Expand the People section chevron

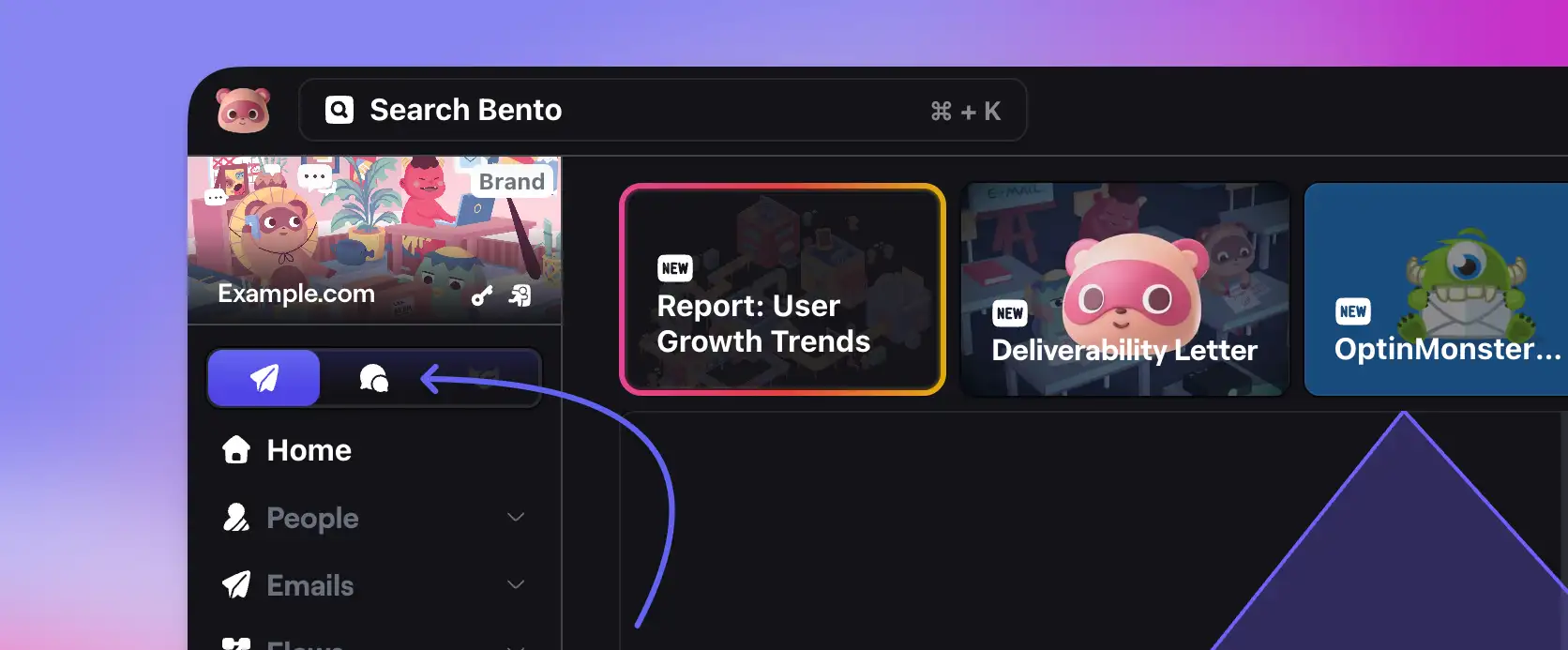(516, 517)
